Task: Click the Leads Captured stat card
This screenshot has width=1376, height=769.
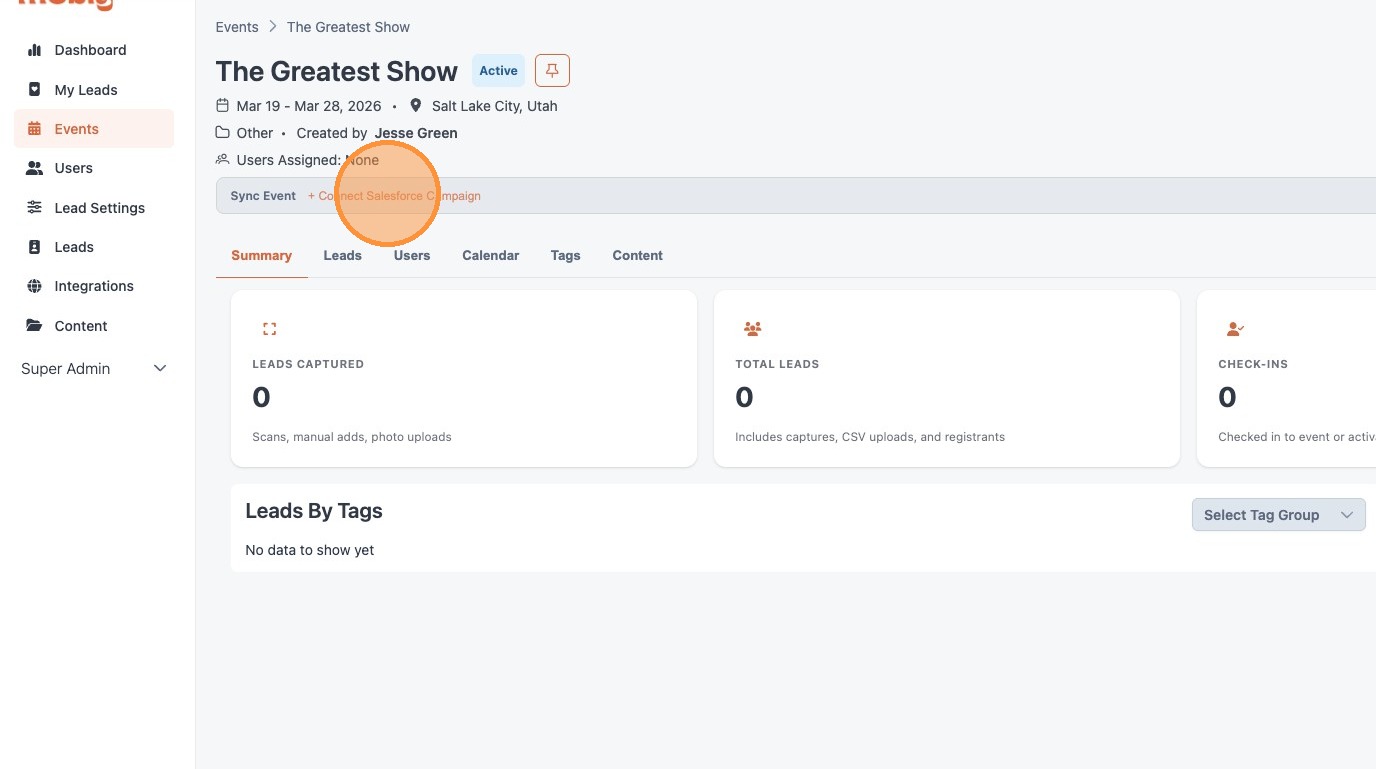Action: [463, 379]
